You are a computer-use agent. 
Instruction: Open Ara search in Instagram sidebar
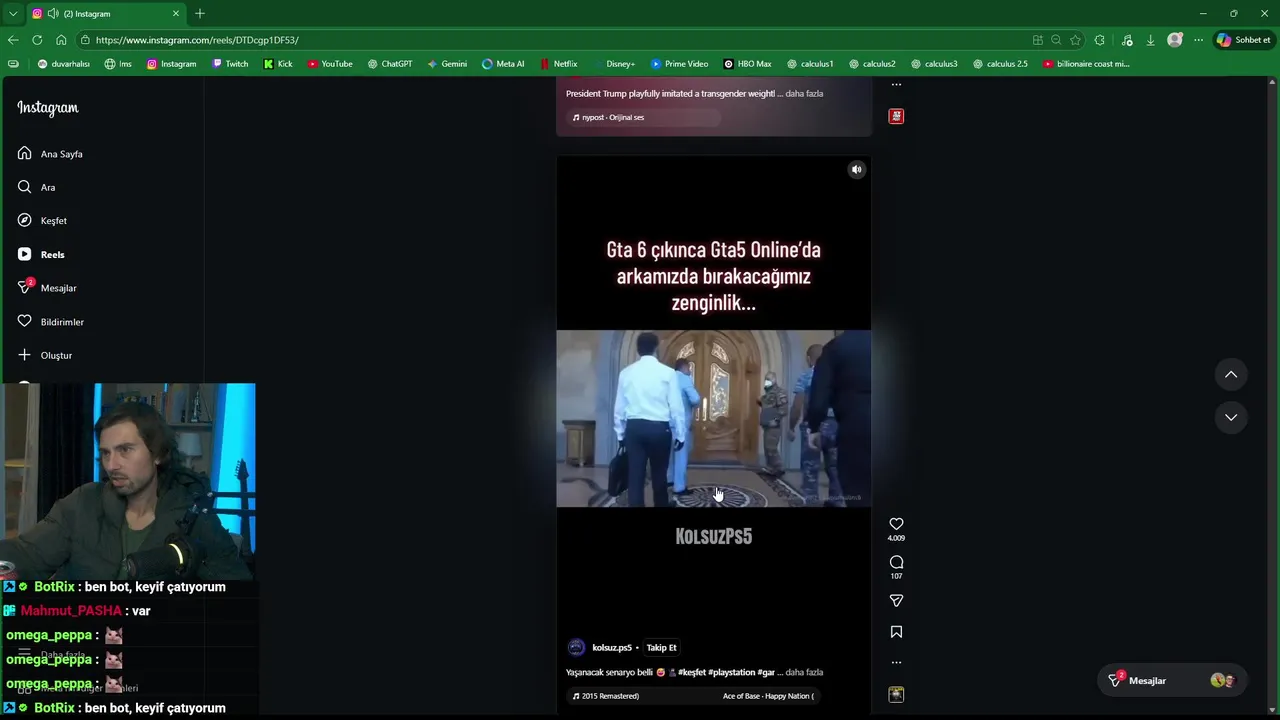click(36, 187)
